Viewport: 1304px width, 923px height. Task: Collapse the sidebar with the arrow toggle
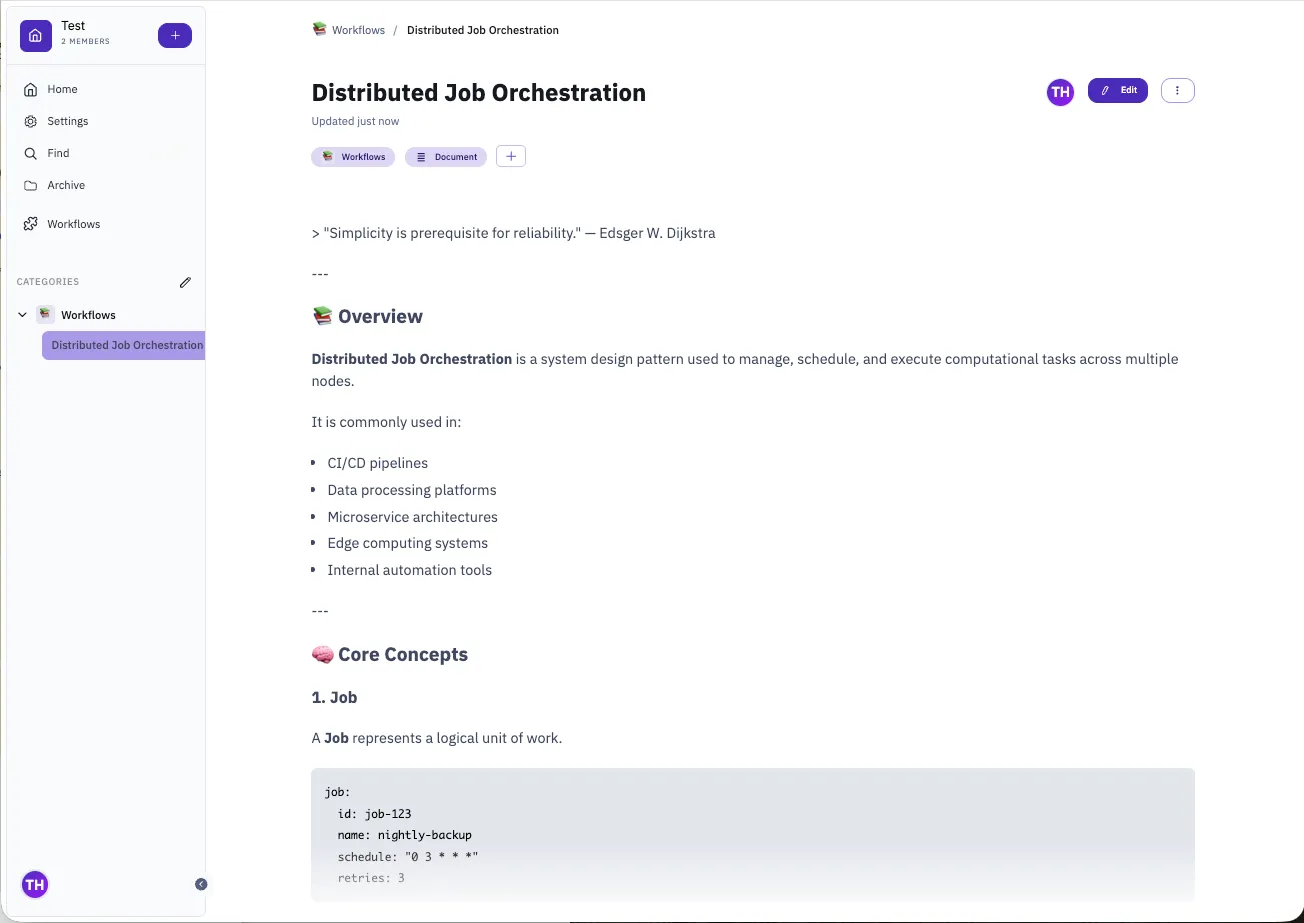(x=201, y=884)
